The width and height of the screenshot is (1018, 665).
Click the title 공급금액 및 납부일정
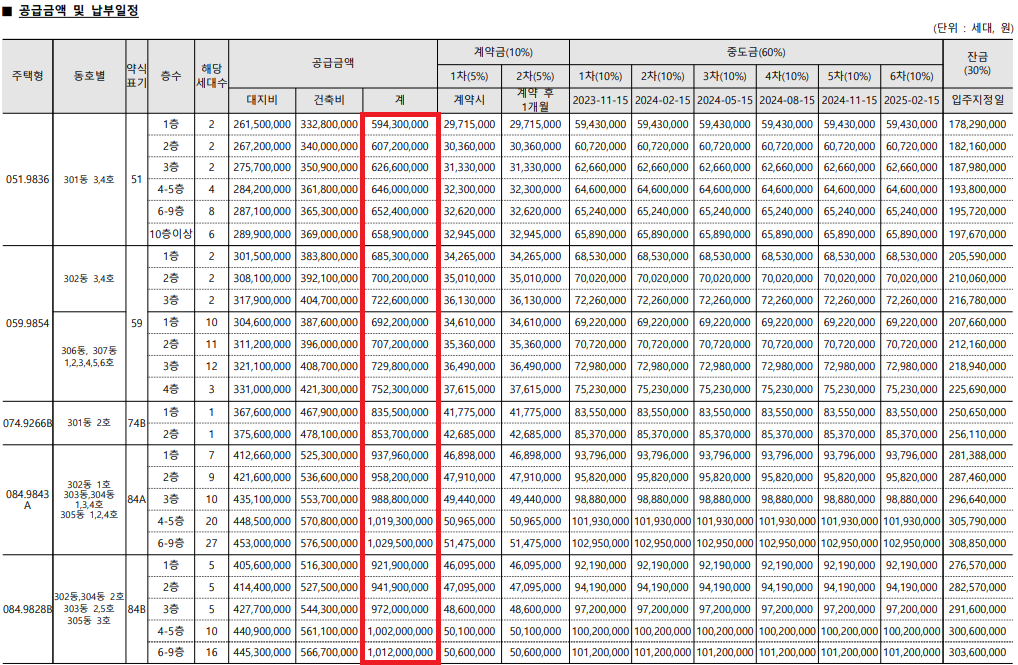(79, 11)
